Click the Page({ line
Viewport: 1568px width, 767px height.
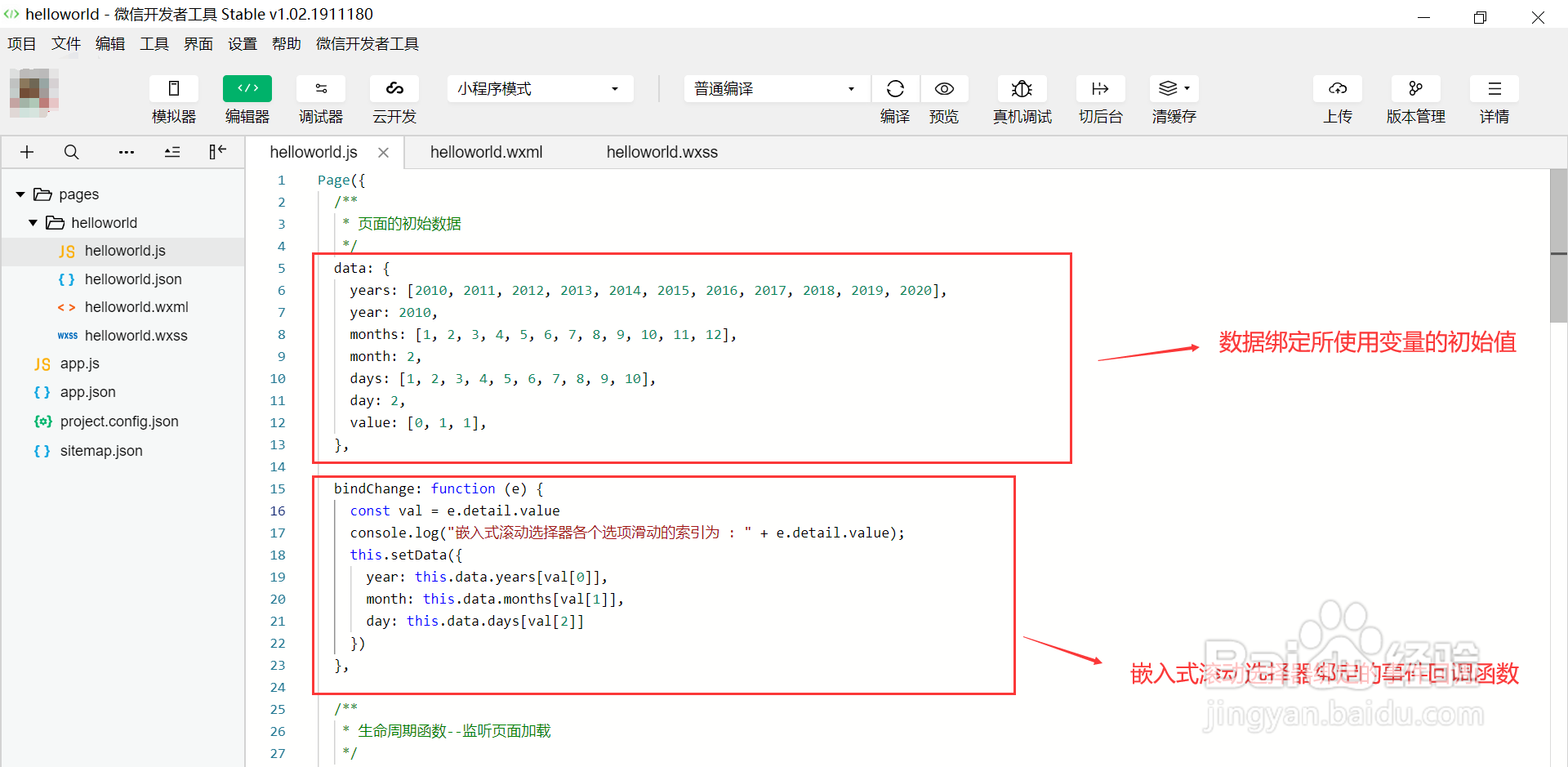click(341, 180)
